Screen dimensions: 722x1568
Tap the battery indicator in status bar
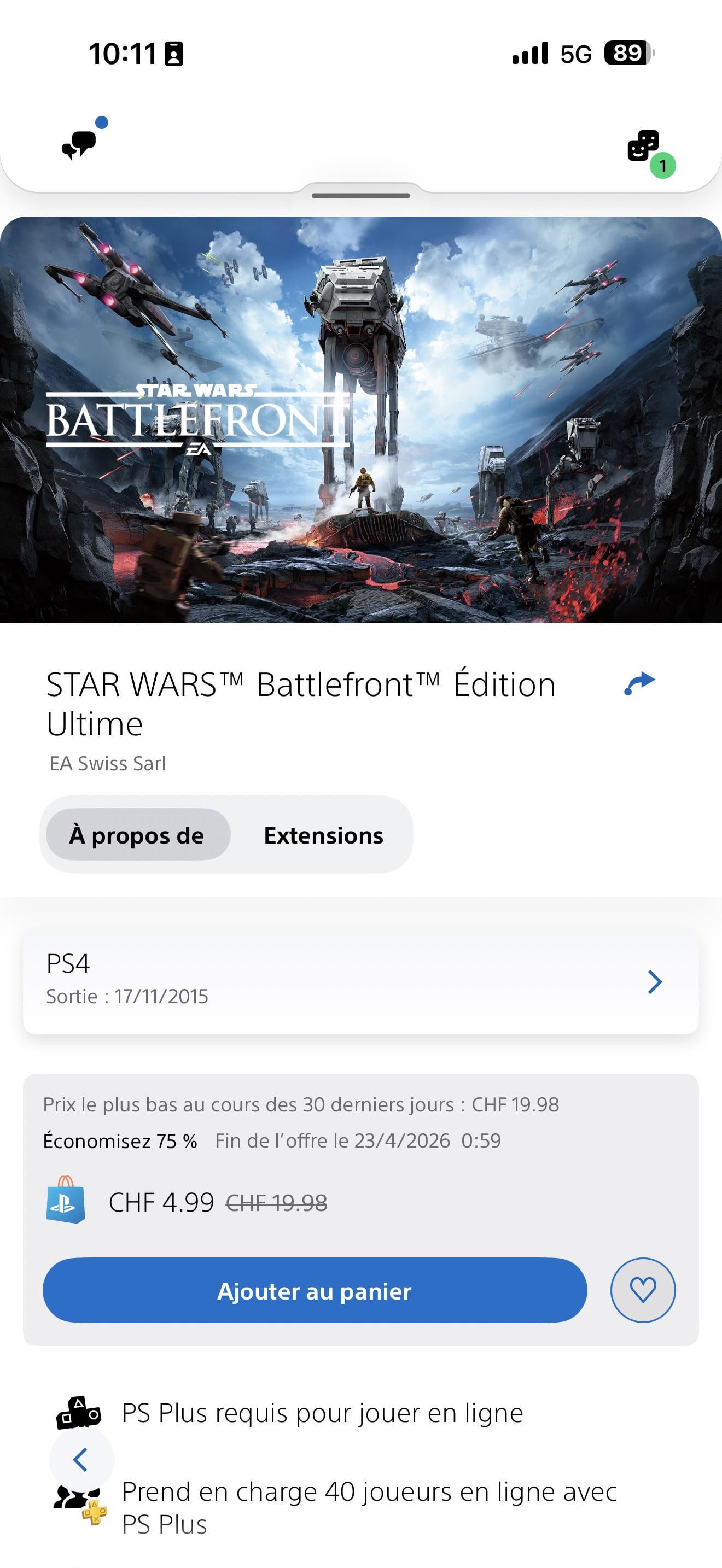click(x=630, y=54)
